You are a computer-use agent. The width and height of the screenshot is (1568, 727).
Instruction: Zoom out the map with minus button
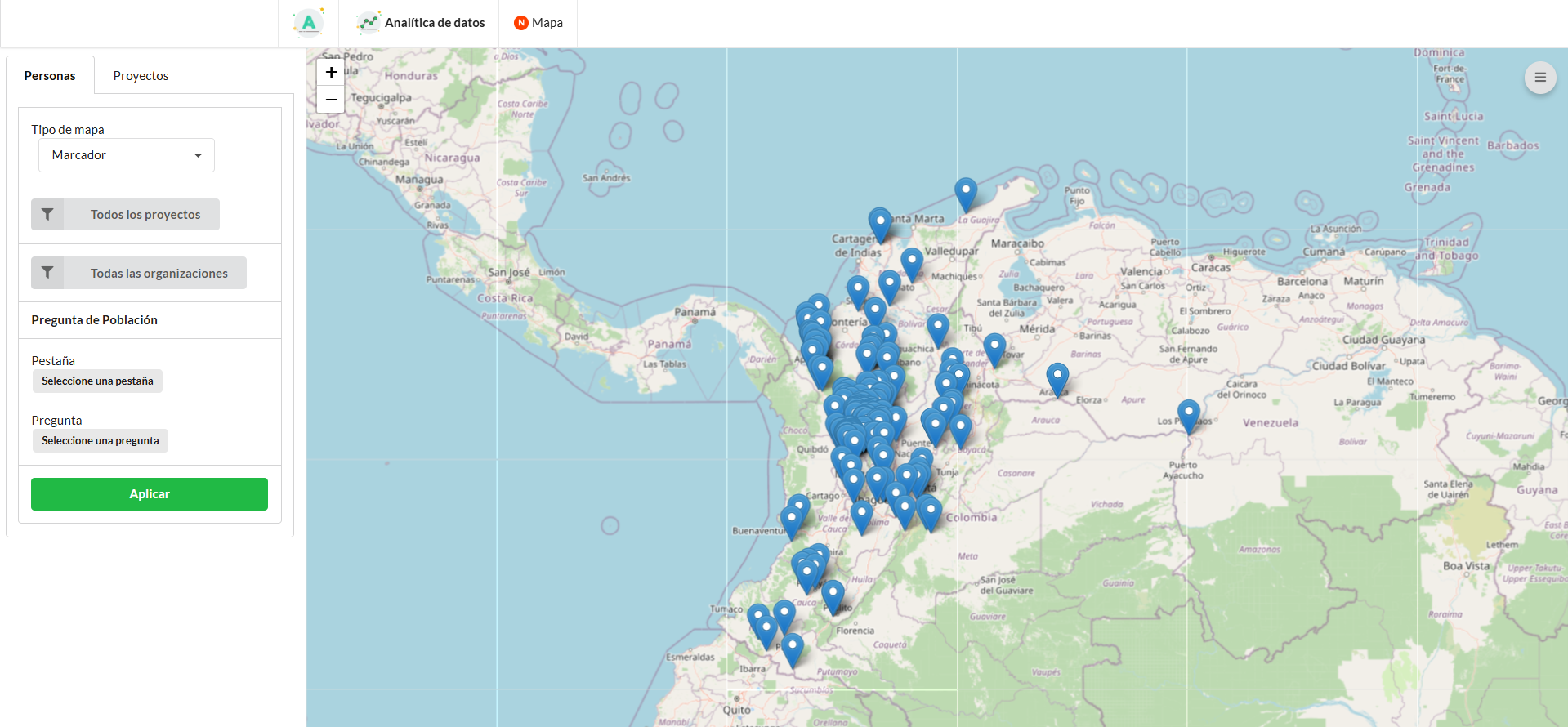click(331, 100)
